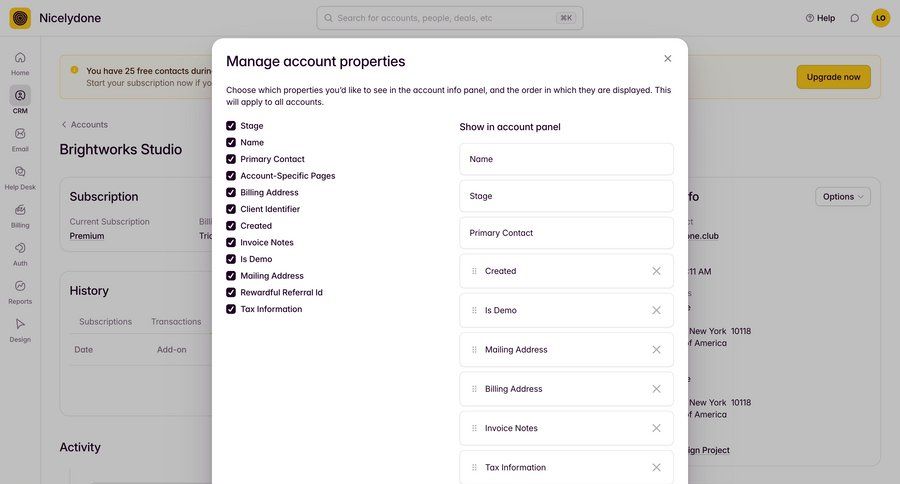Toggle the Primary Contact checkbox
Image resolution: width=900 pixels, height=484 pixels.
(x=231, y=159)
